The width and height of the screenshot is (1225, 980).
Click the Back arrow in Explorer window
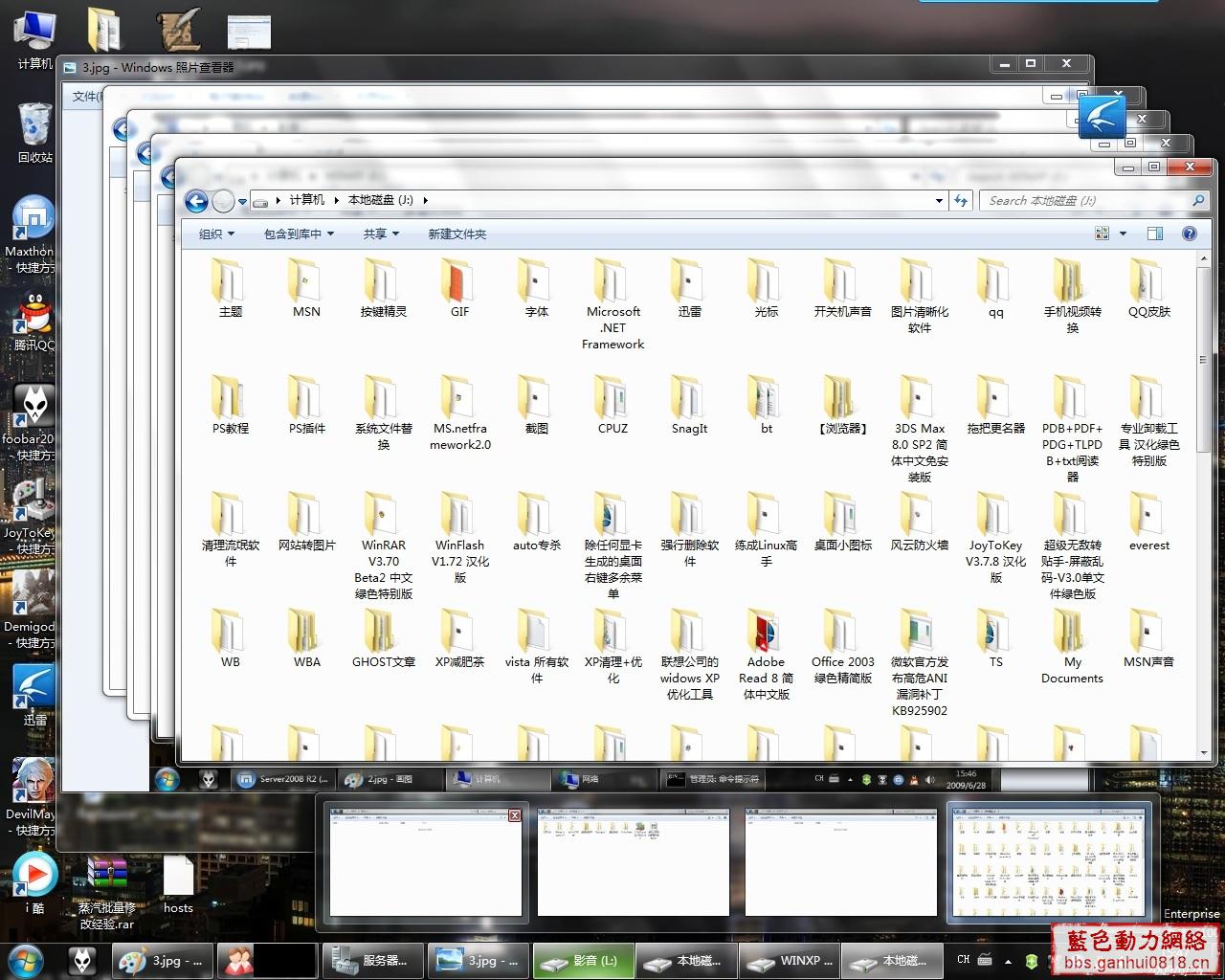(x=196, y=201)
